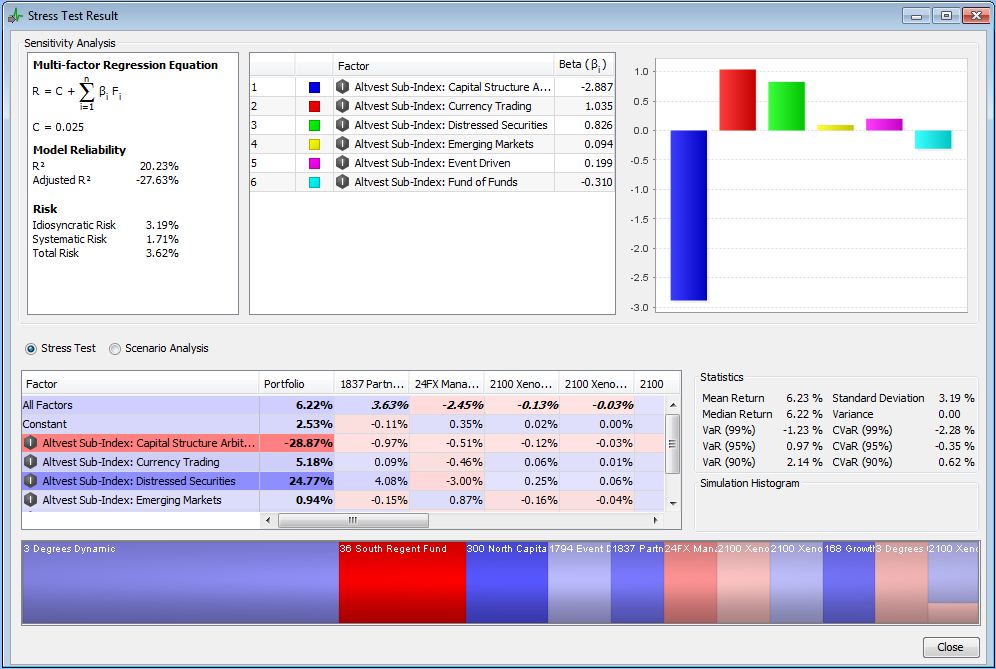This screenshot has height=669, width=996.
Task: Click the red swatch for Currency Trading factor
Action: (x=314, y=106)
